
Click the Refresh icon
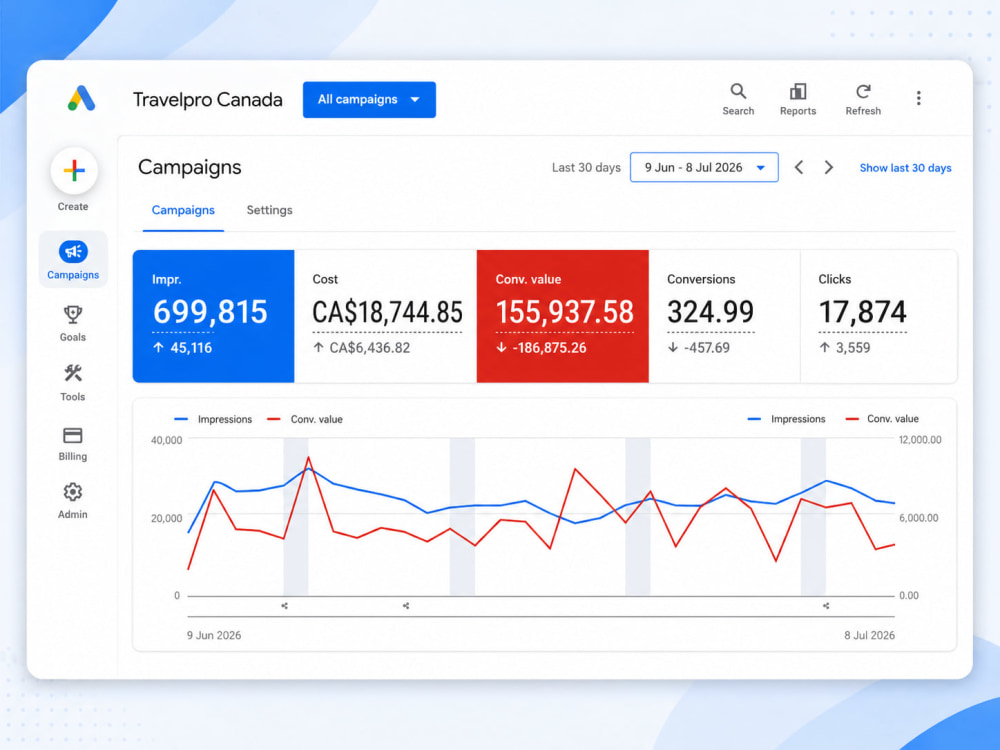tap(863, 91)
